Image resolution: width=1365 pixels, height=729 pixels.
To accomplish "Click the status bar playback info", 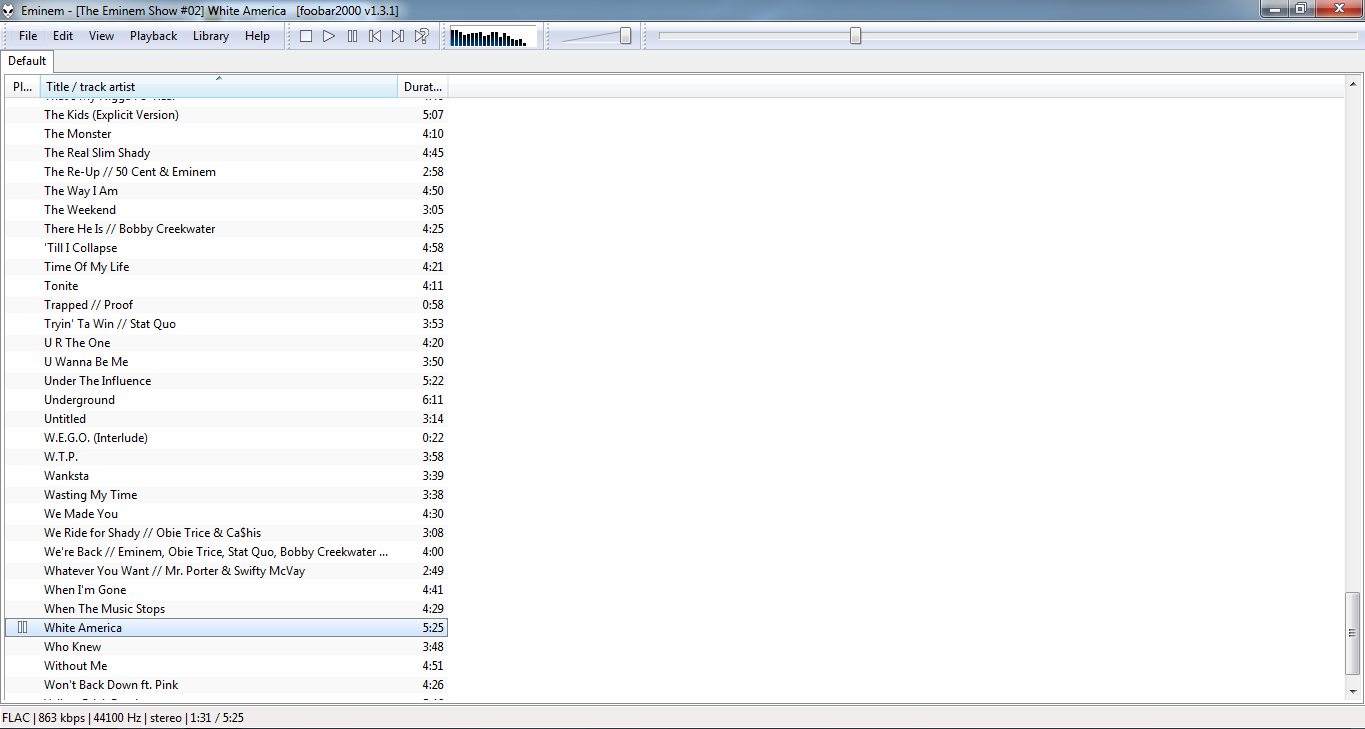I will (x=123, y=718).
